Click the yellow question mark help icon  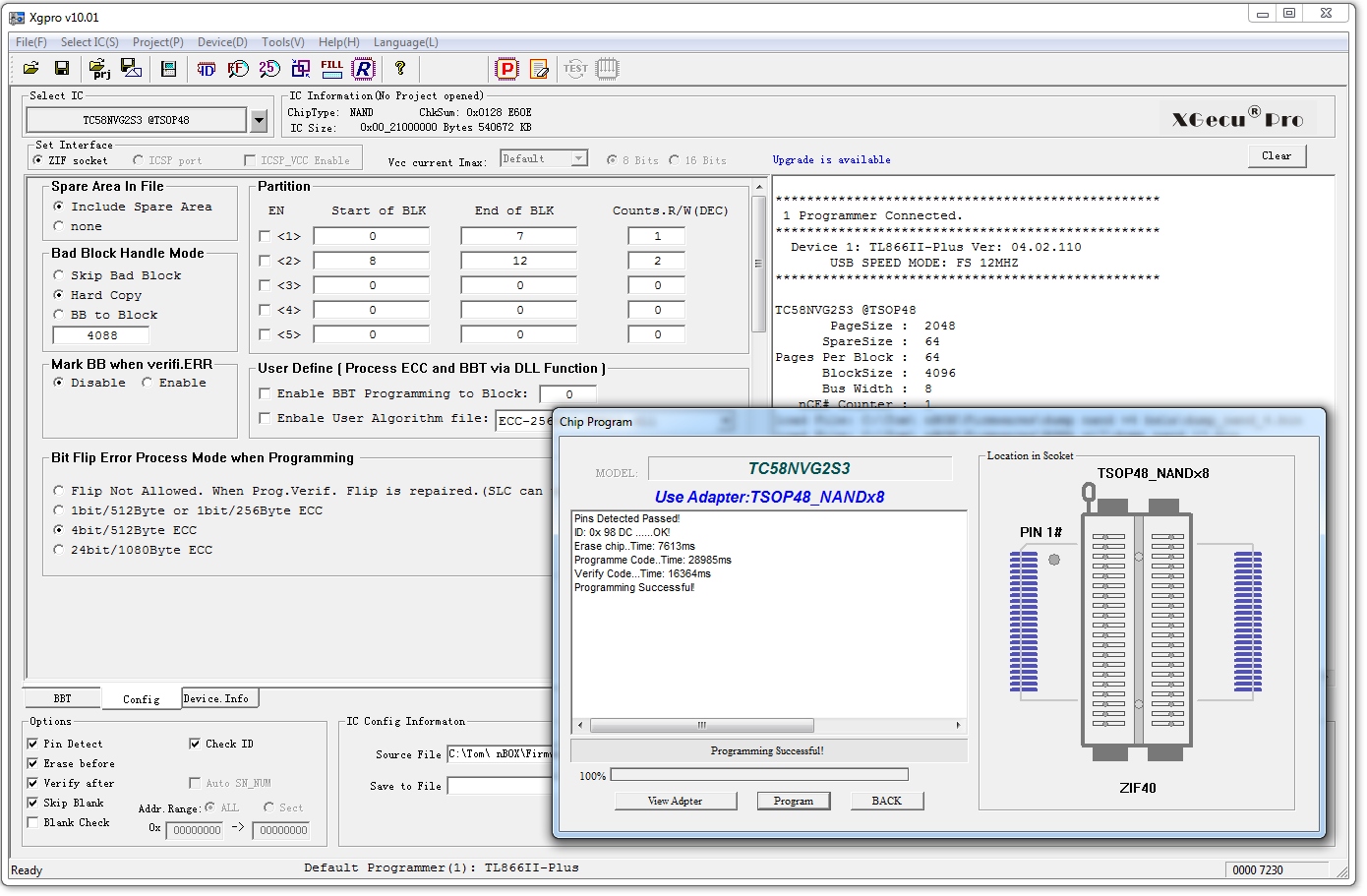point(400,68)
